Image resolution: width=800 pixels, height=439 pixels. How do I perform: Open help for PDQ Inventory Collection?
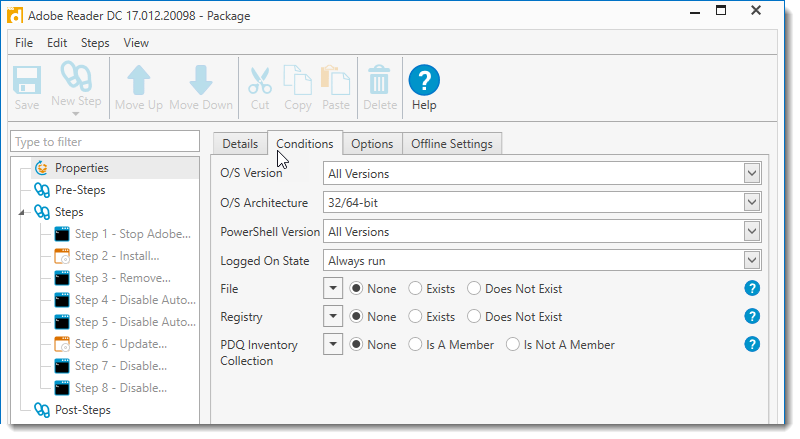pyautogui.click(x=752, y=345)
